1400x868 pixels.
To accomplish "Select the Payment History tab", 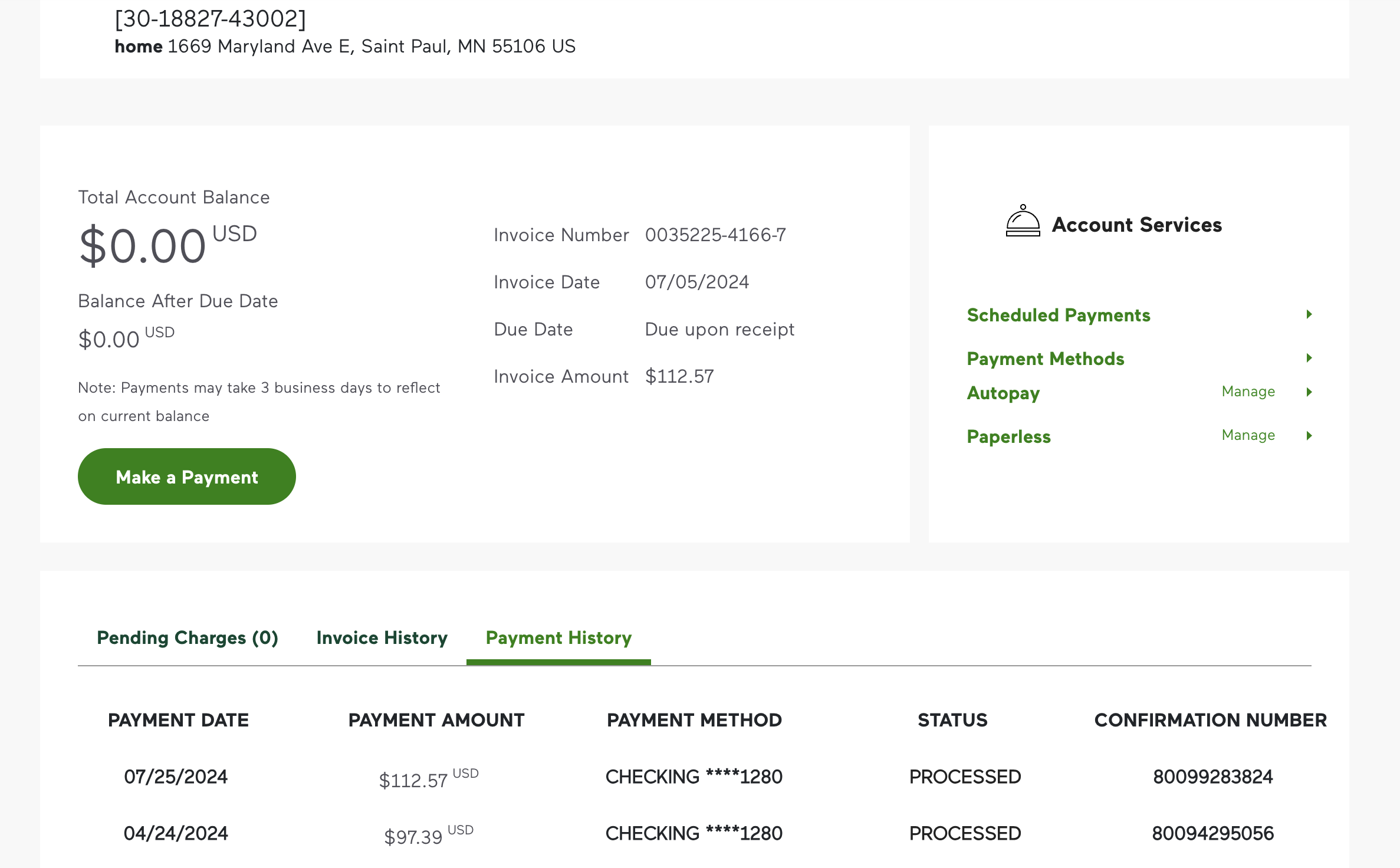I will [x=558, y=637].
